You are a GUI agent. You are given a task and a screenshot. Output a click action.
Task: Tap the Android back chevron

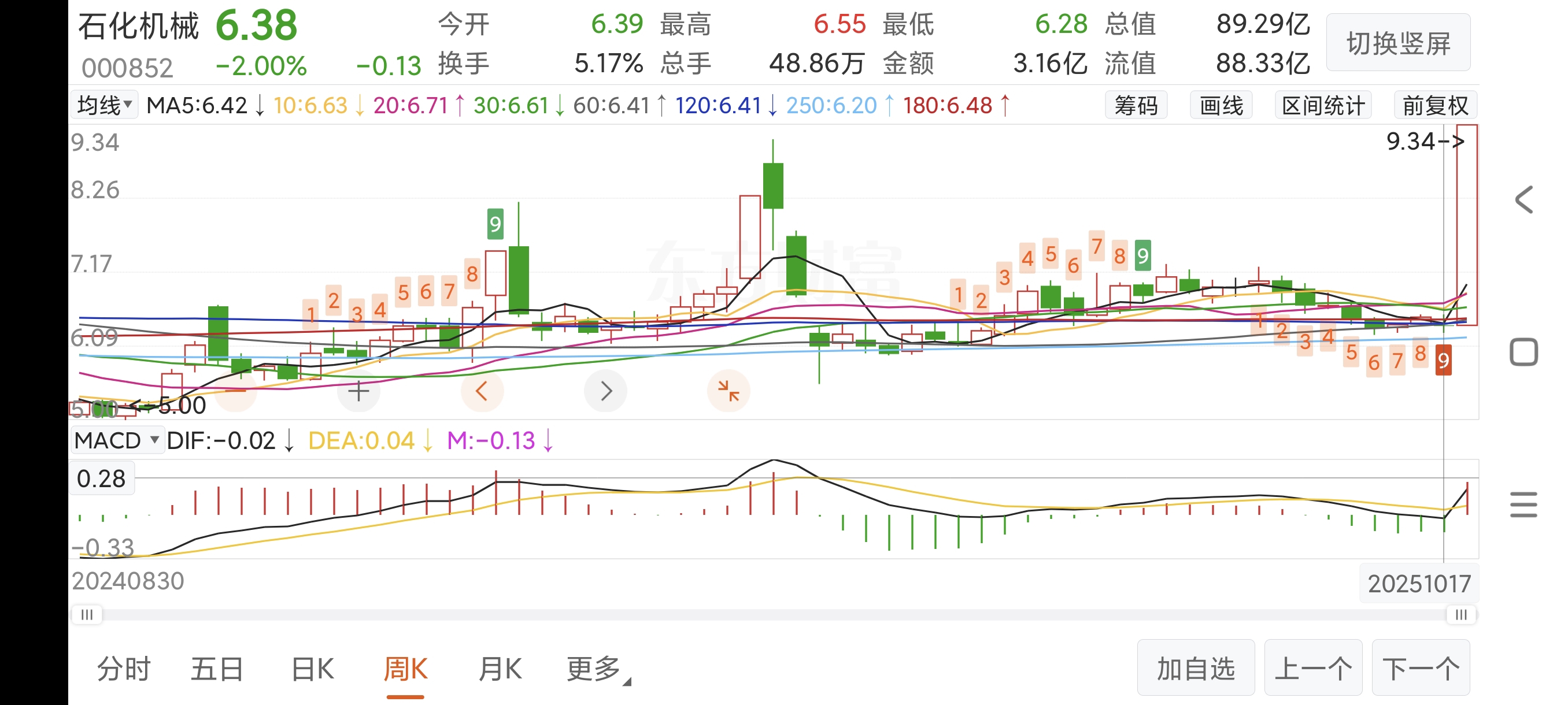tap(1523, 200)
